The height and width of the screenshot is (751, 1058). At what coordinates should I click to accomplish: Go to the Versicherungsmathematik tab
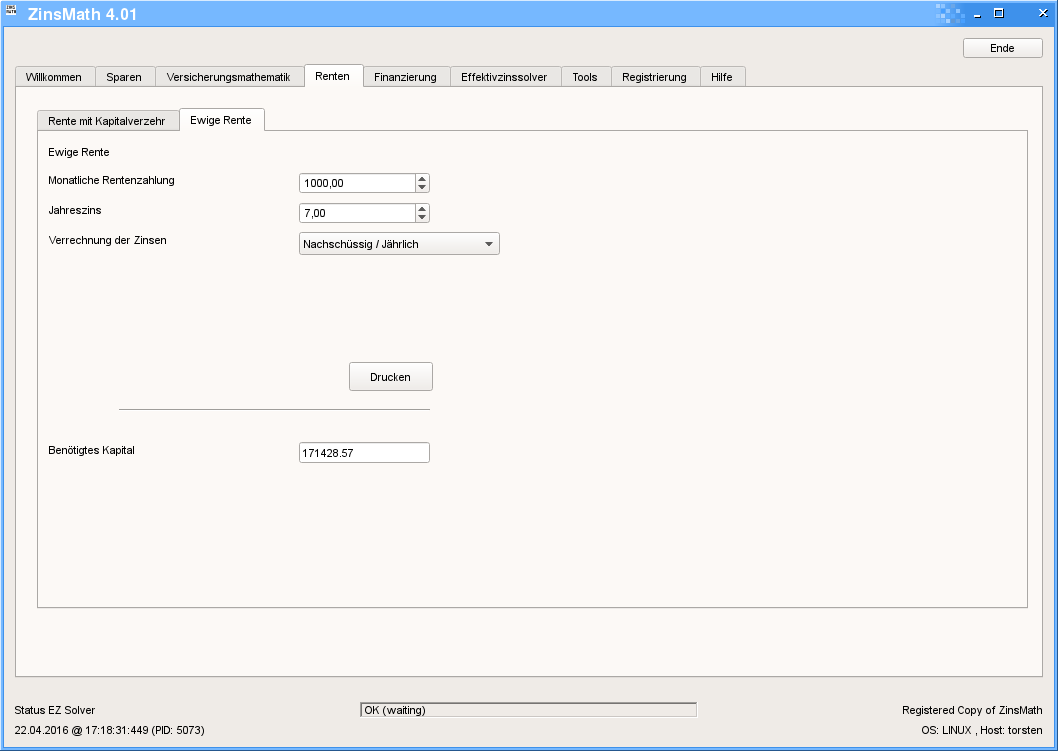[228, 77]
